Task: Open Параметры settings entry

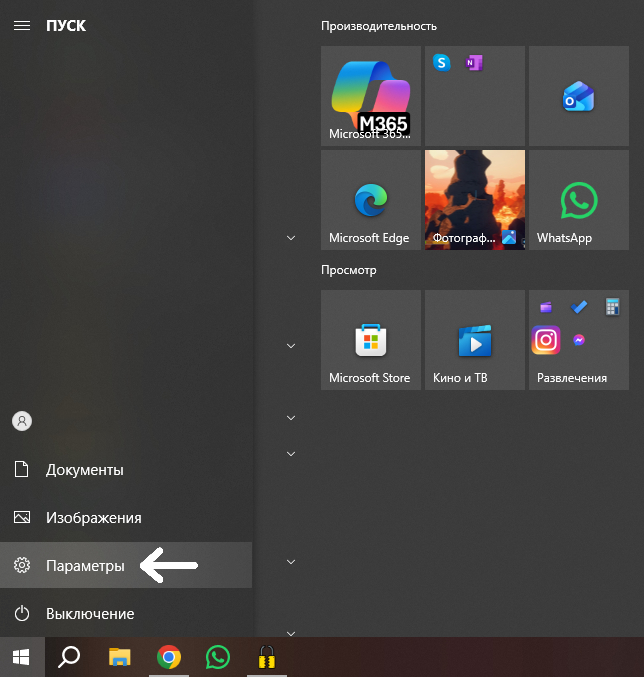Action: [126, 565]
